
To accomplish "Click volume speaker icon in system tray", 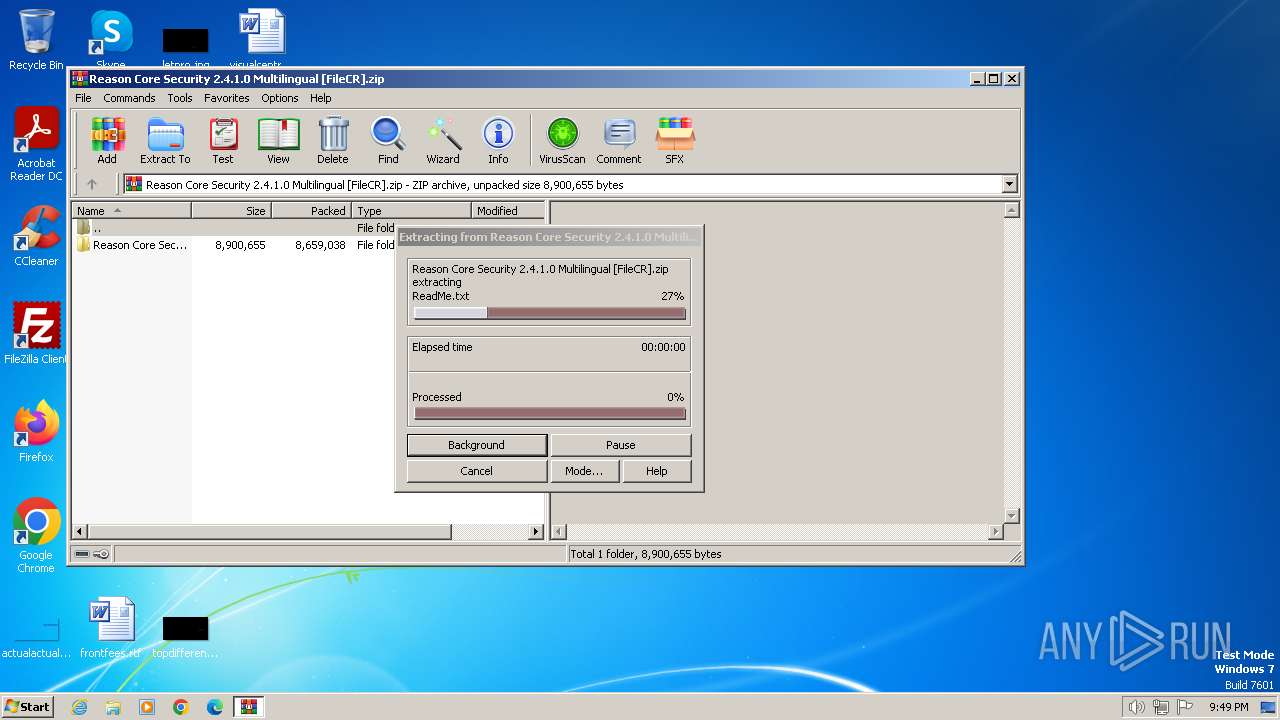I will click(x=1137, y=707).
